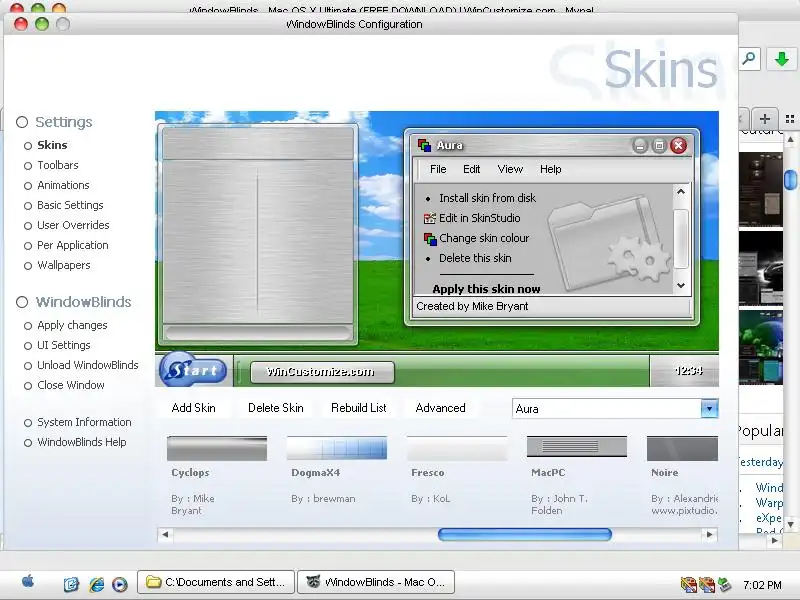This screenshot has height=600, width=800.
Task: Click the skin list scroll left arrow
Action: click(x=165, y=535)
